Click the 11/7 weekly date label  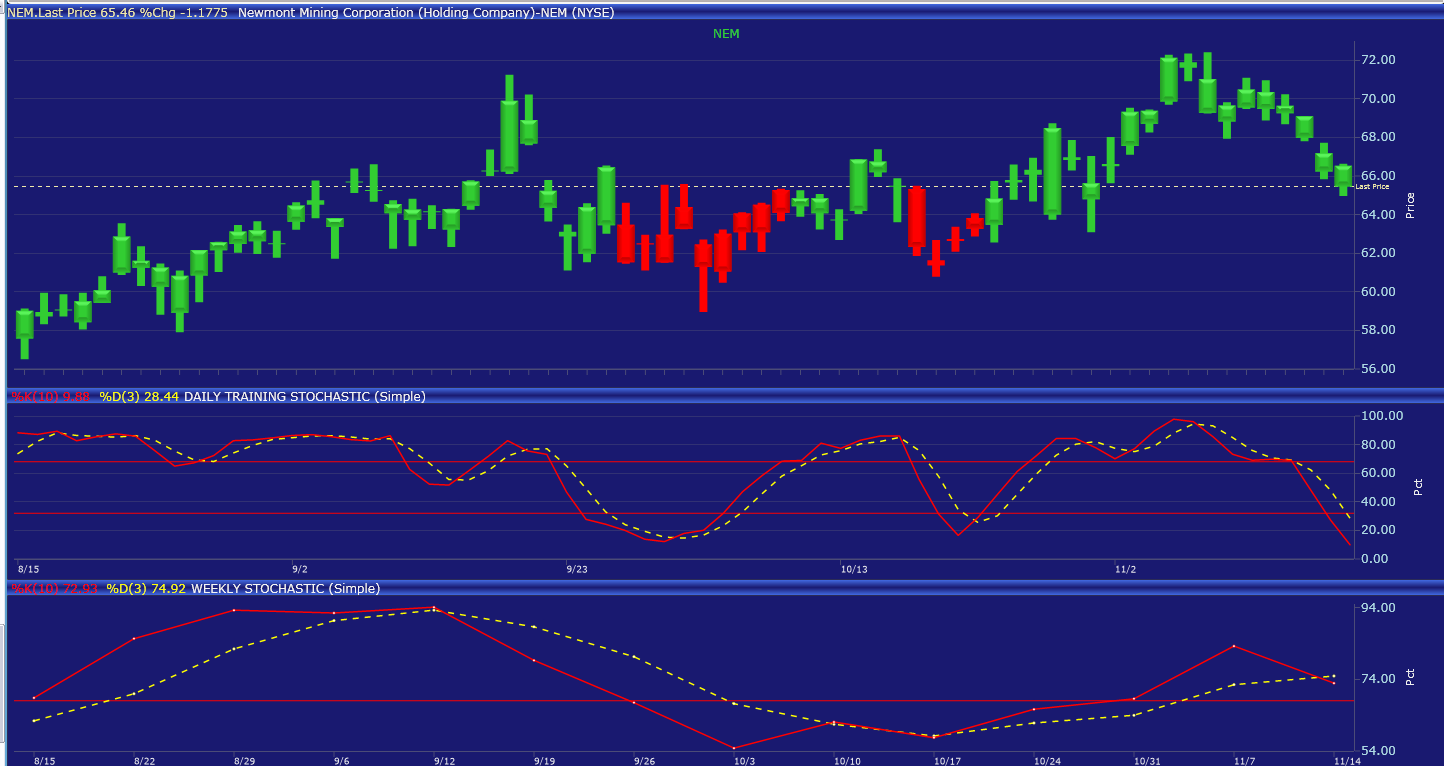1245,761
